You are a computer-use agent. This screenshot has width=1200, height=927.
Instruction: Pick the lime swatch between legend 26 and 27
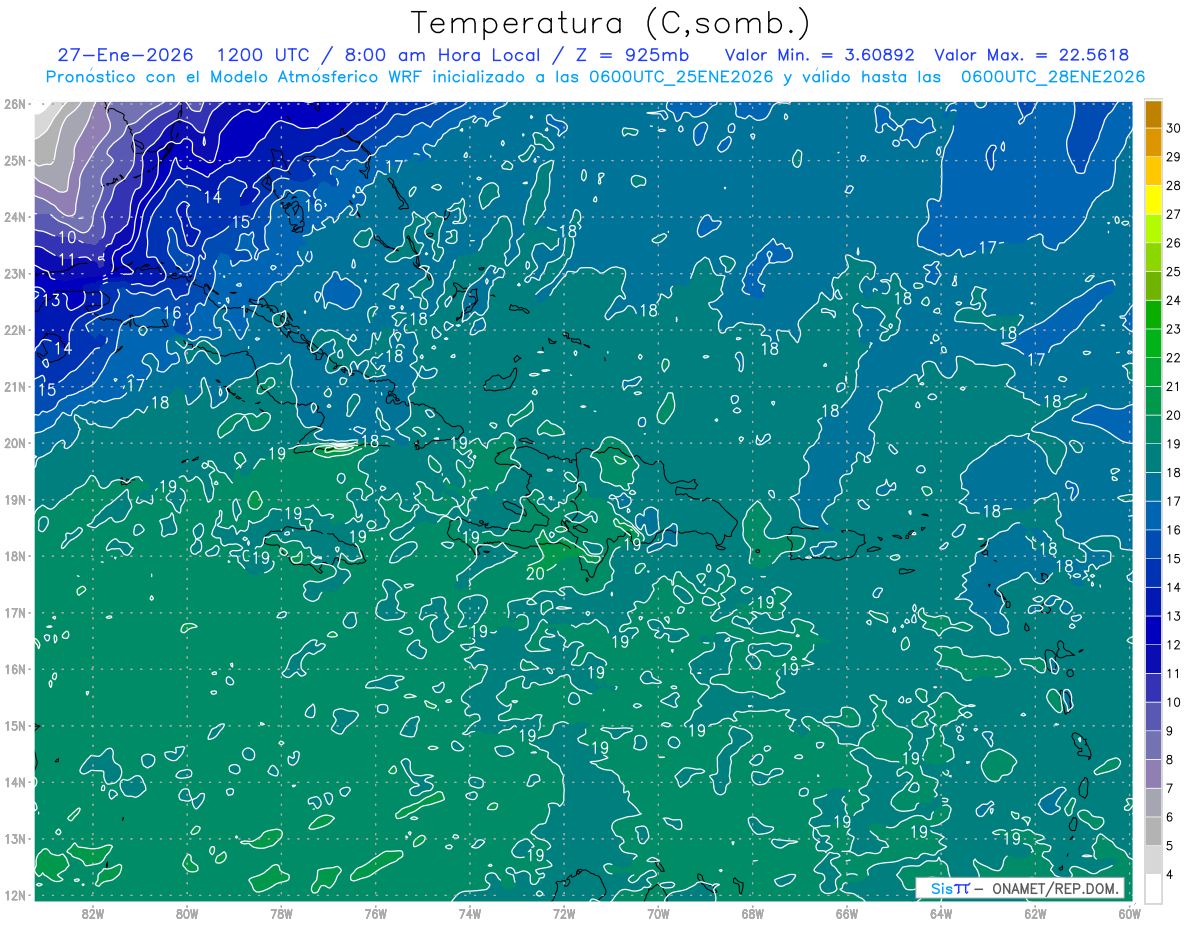pyautogui.click(x=1153, y=228)
